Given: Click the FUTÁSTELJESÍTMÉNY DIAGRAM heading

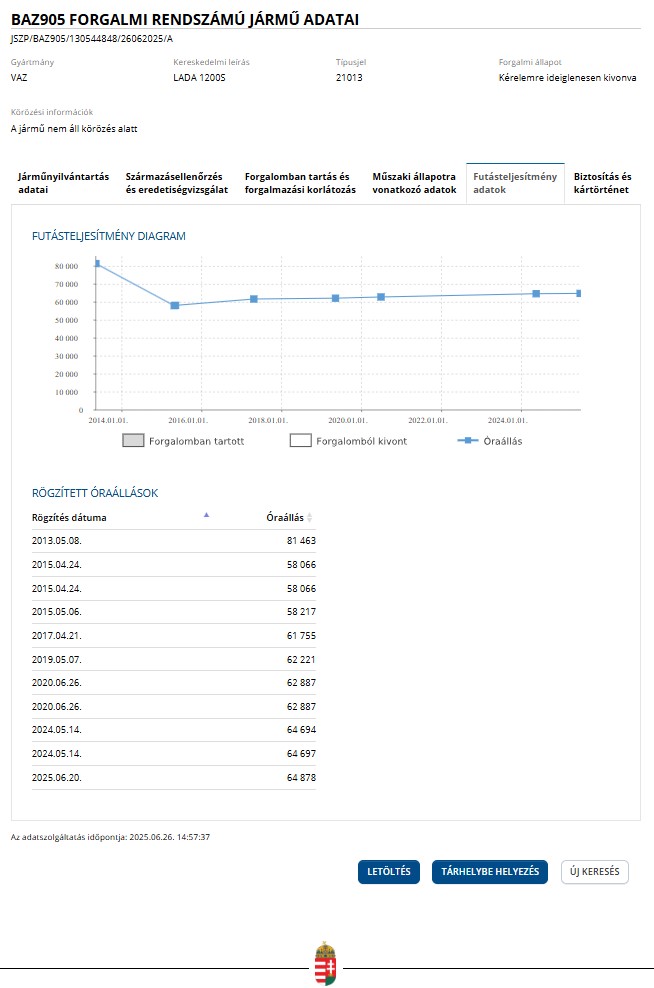Looking at the screenshot, I should 108,236.
